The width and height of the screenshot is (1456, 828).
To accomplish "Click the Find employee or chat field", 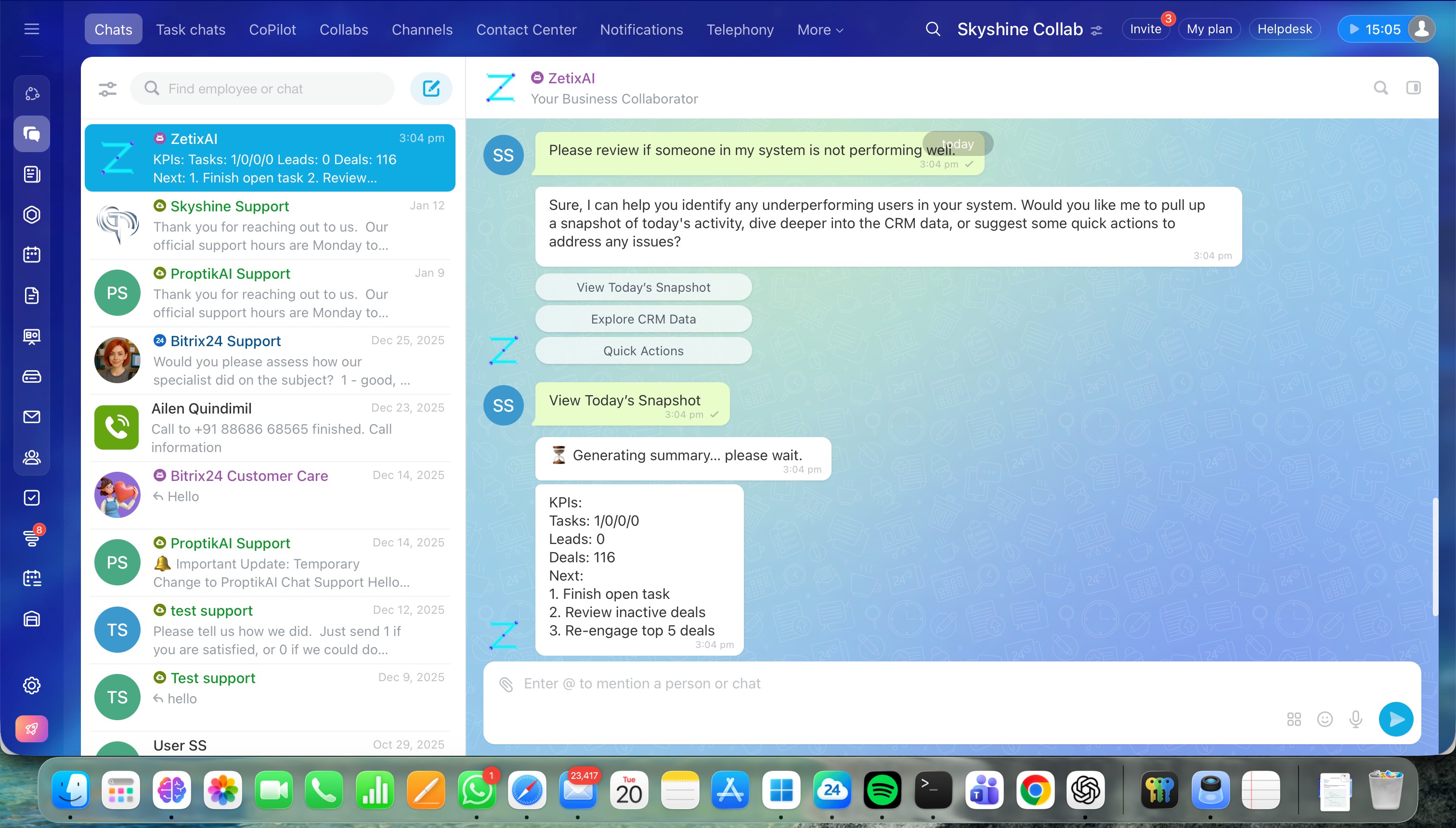I will tap(273, 89).
